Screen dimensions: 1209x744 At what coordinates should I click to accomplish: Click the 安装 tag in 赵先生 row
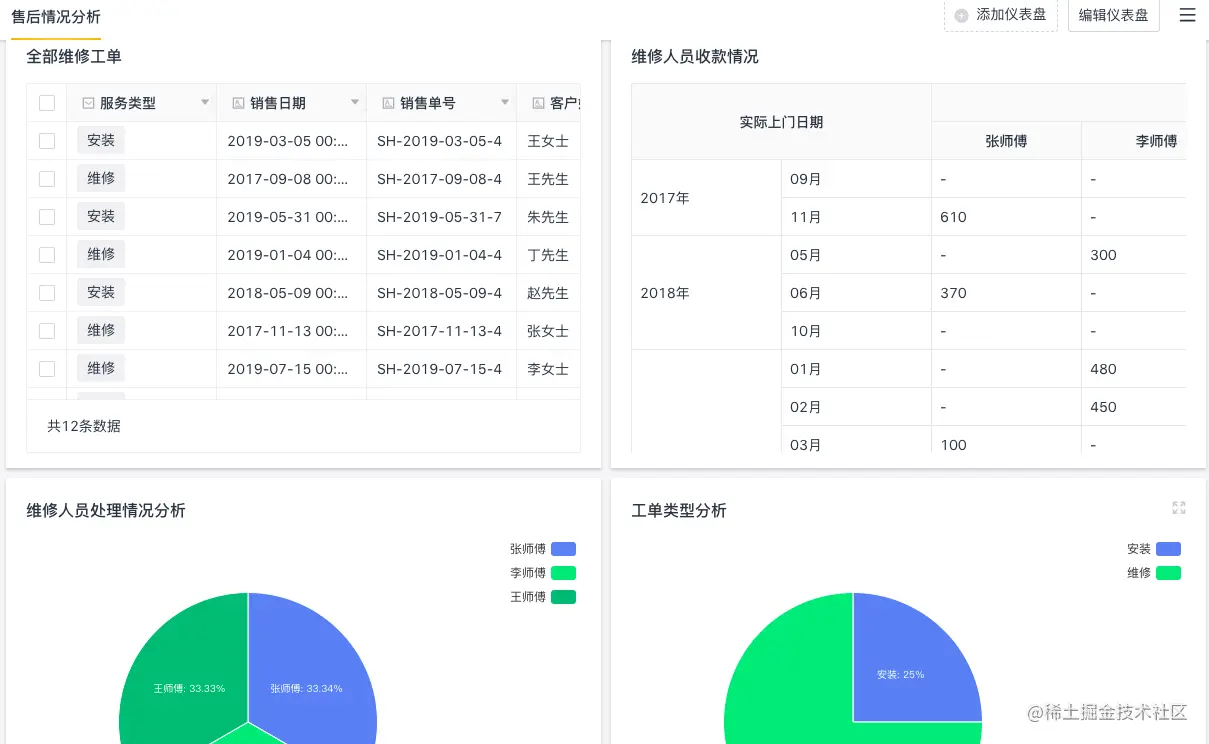101,293
